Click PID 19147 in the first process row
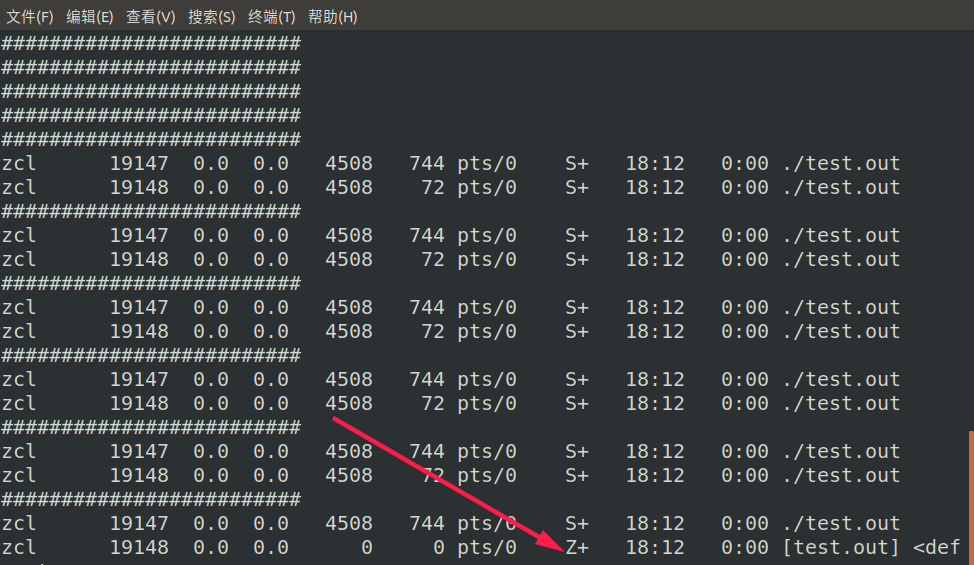 click(x=139, y=163)
